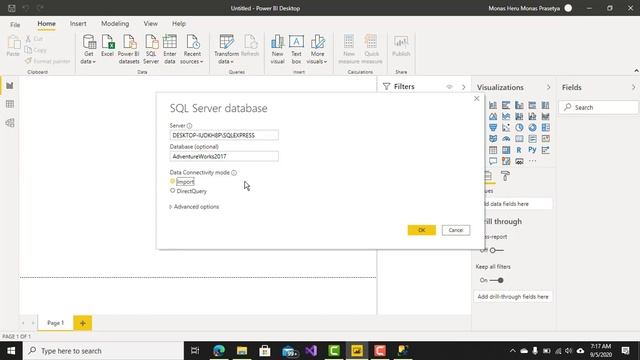Select the Python visual
This screenshot has width=640, height=360.
coord(532,150)
